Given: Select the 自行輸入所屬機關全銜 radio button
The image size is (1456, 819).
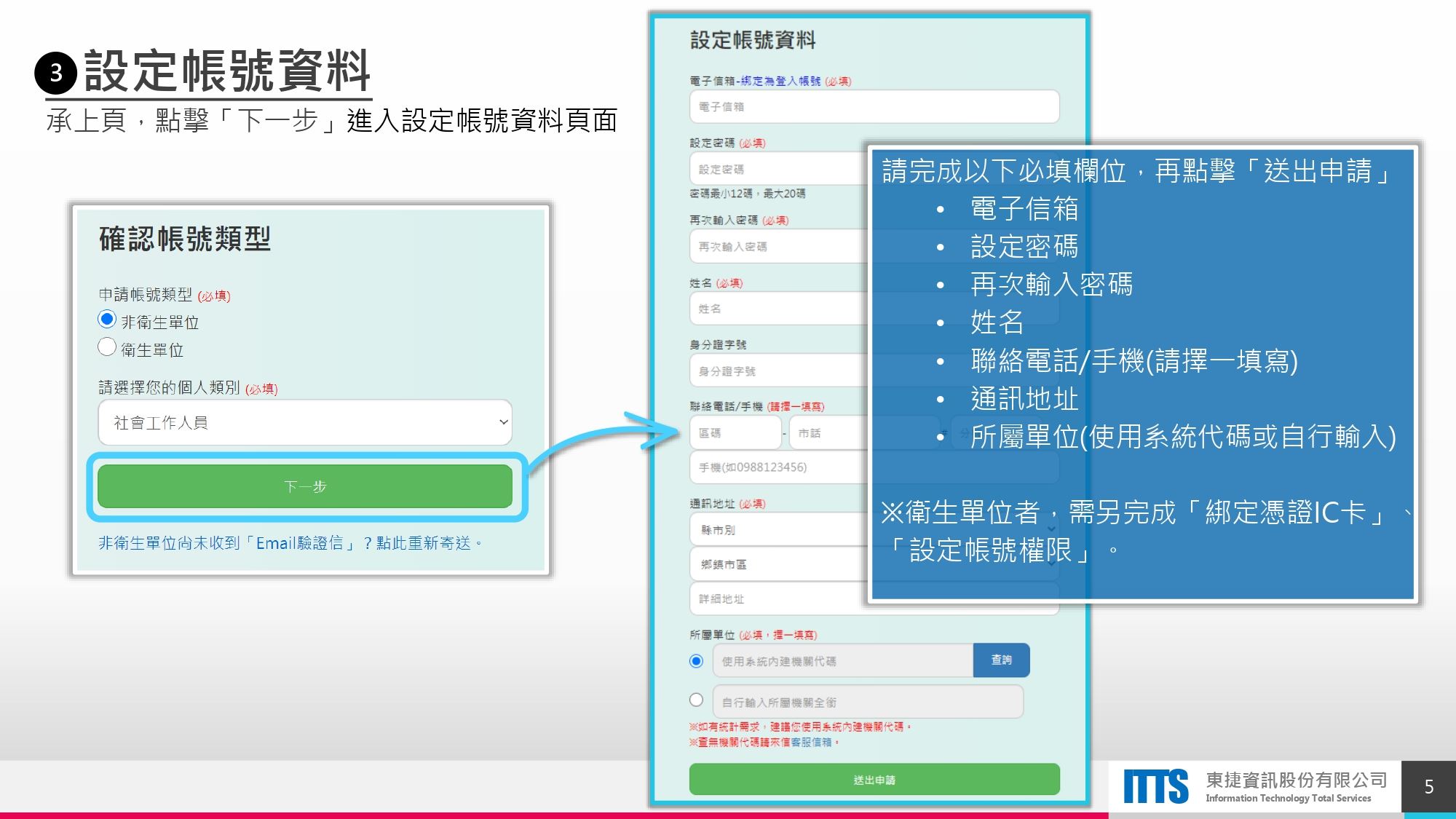Looking at the screenshot, I should pyautogui.click(x=697, y=700).
